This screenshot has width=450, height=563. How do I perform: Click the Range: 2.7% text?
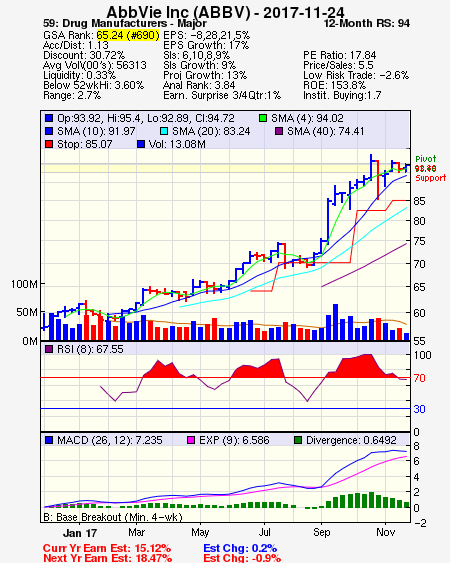(x=72, y=96)
